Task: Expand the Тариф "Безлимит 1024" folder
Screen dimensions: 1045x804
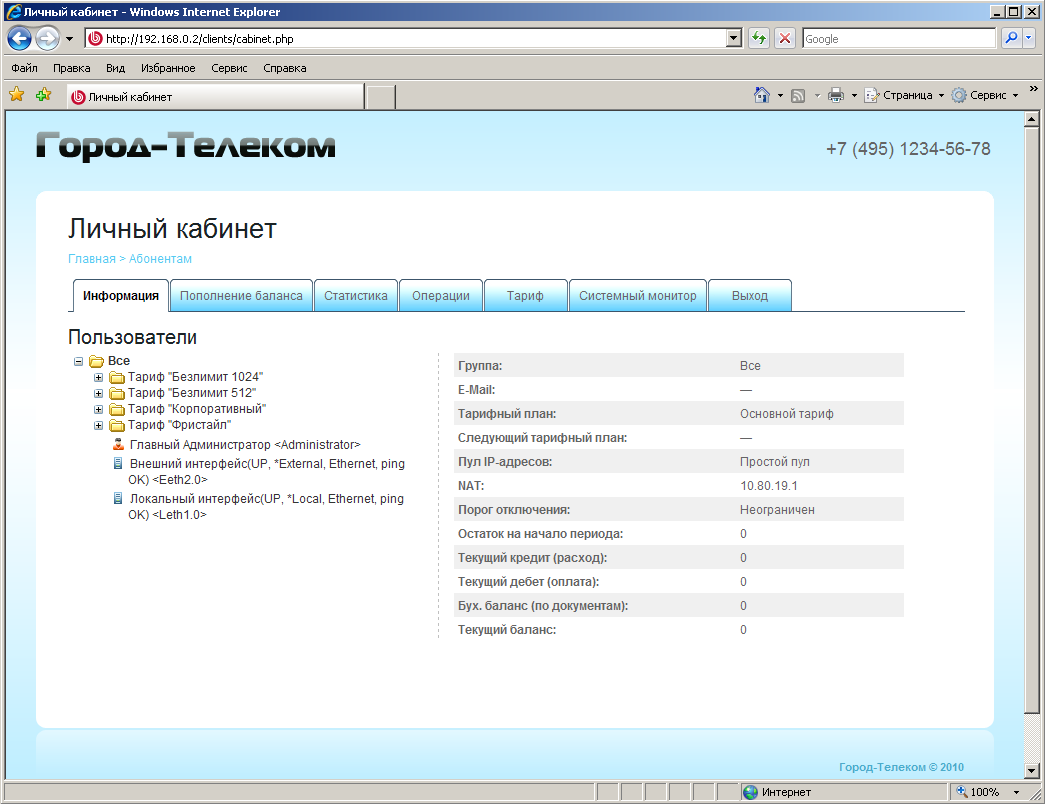Action: [98, 377]
